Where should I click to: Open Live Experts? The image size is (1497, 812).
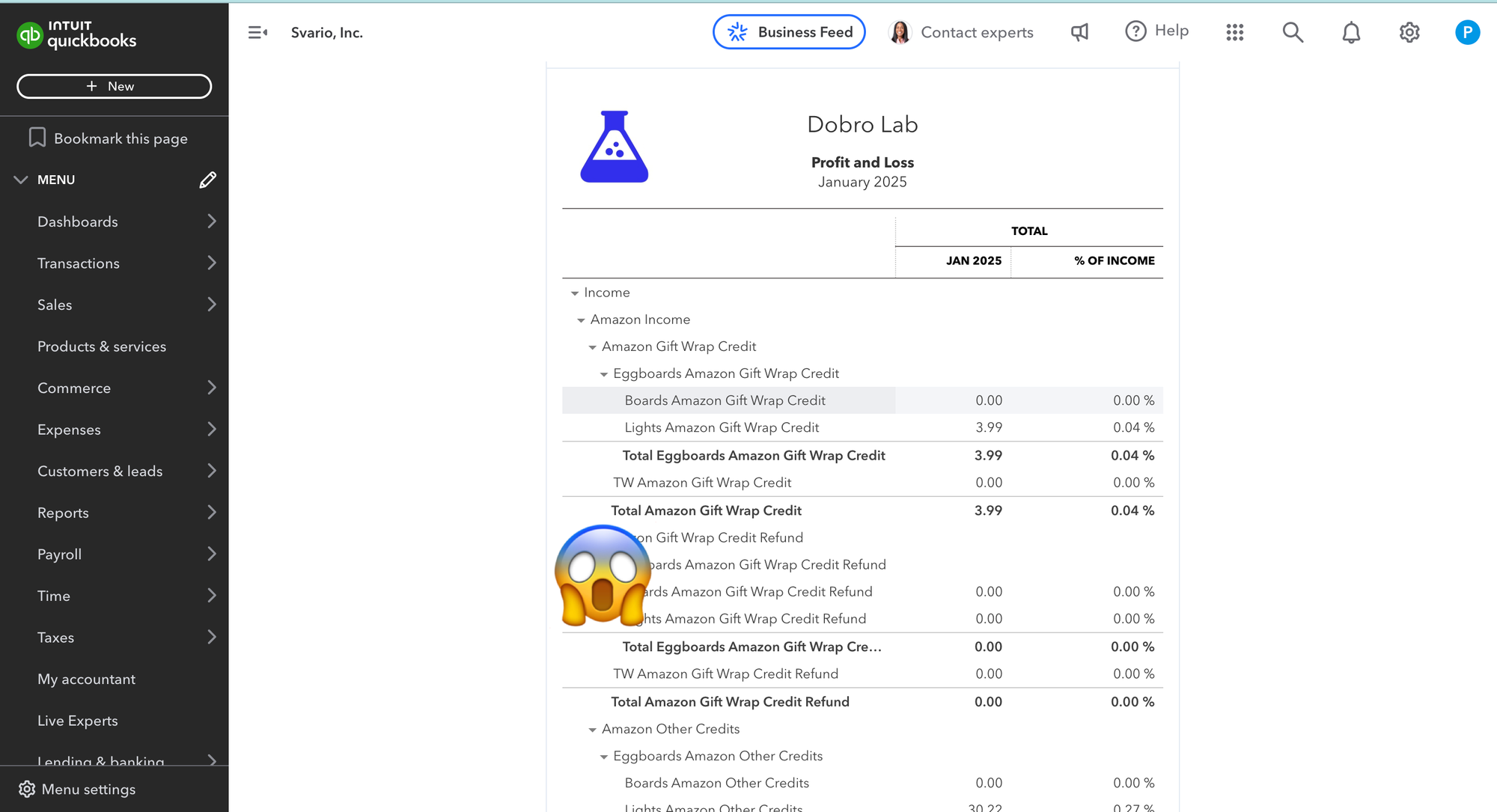[78, 721]
